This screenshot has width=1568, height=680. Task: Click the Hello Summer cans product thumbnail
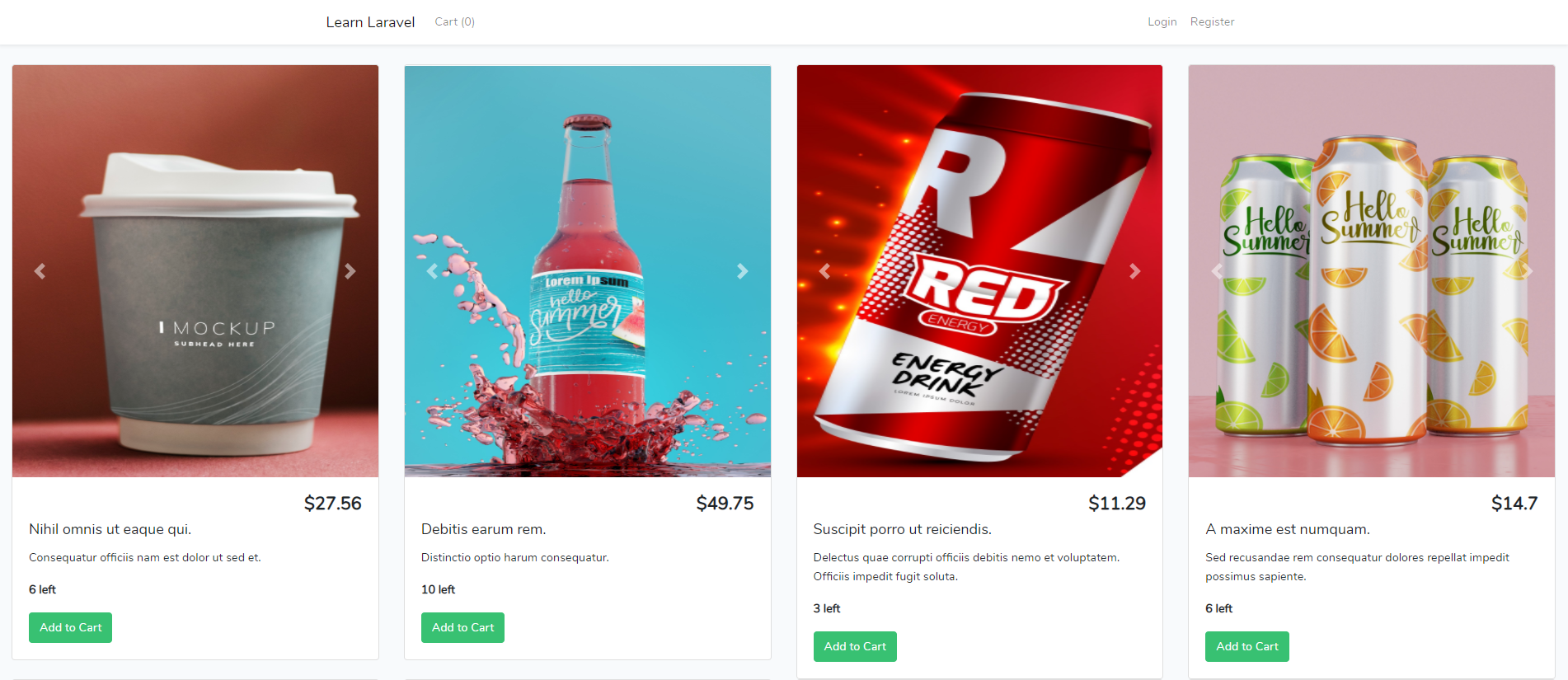(1370, 271)
